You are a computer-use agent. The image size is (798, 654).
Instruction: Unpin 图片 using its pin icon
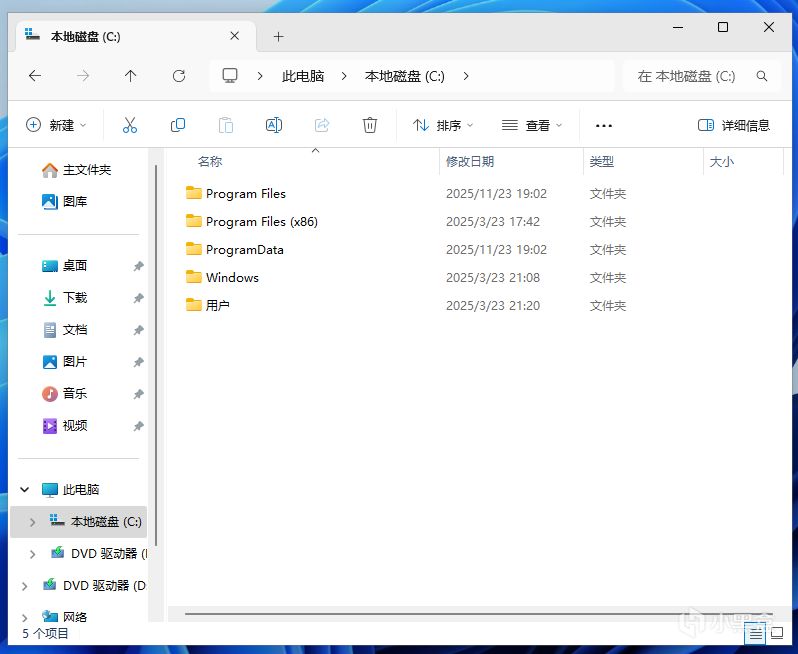tap(138, 362)
